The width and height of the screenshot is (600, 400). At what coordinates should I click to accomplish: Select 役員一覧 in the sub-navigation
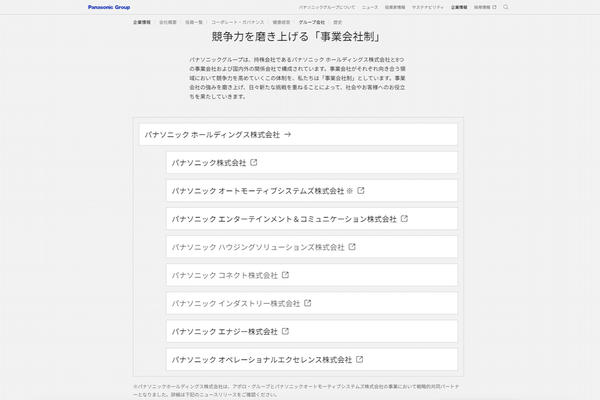194,22
